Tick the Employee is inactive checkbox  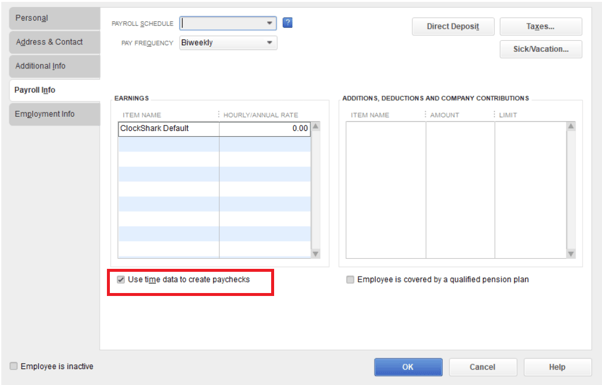[13, 366]
